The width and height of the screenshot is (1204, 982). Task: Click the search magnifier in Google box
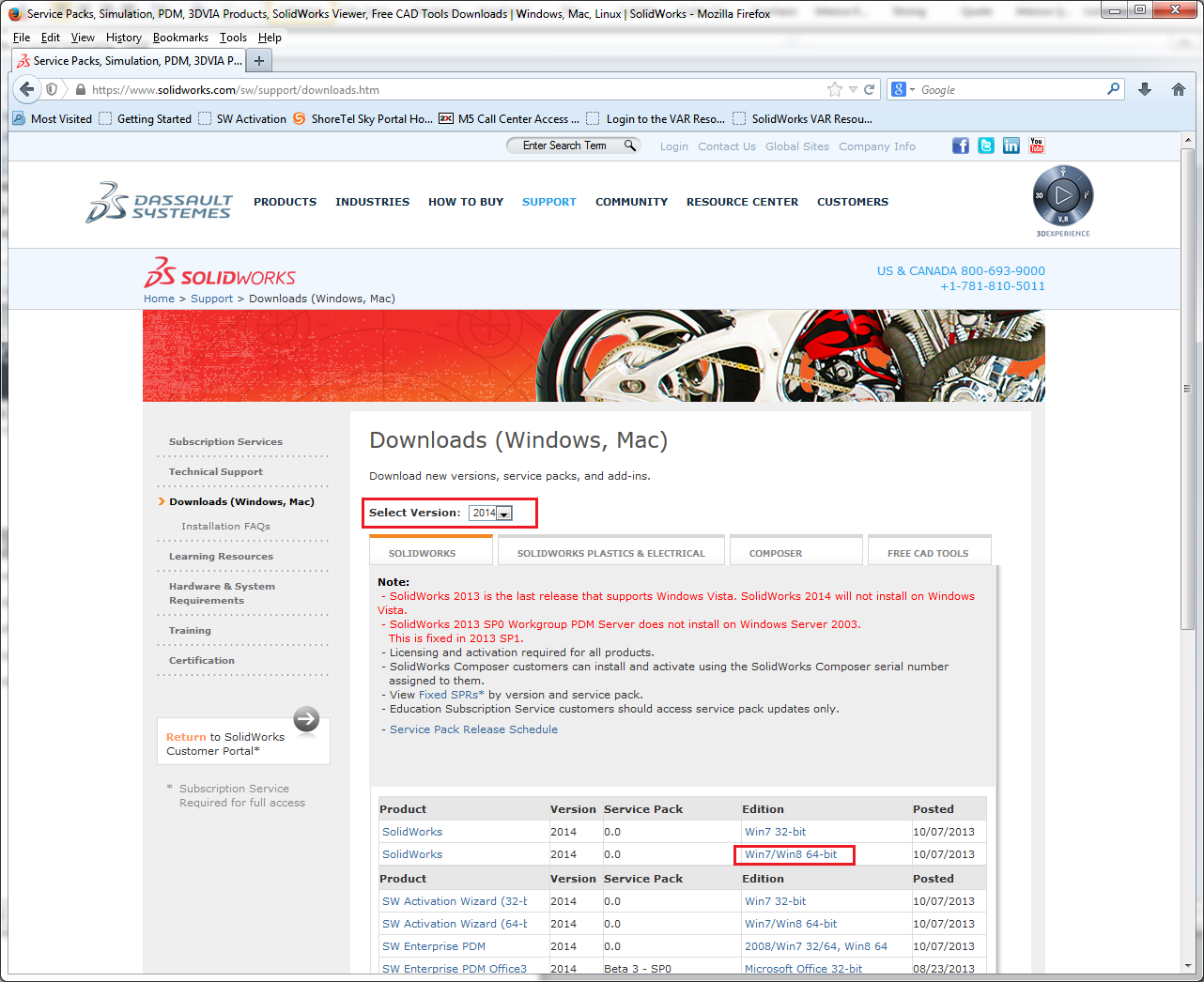pyautogui.click(x=1114, y=89)
